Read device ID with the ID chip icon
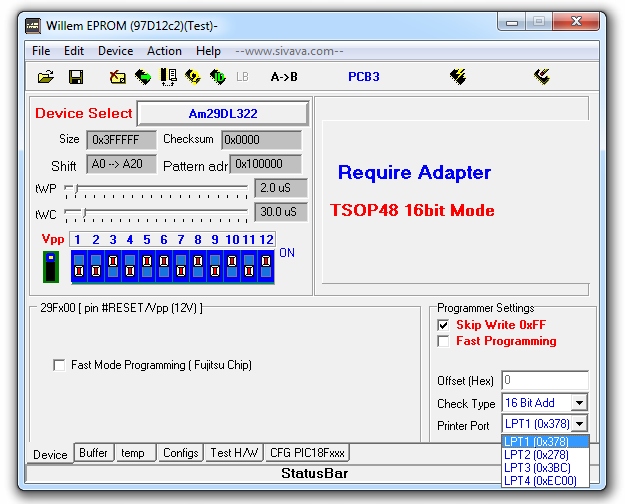This screenshot has width=626, height=504. tap(218, 76)
